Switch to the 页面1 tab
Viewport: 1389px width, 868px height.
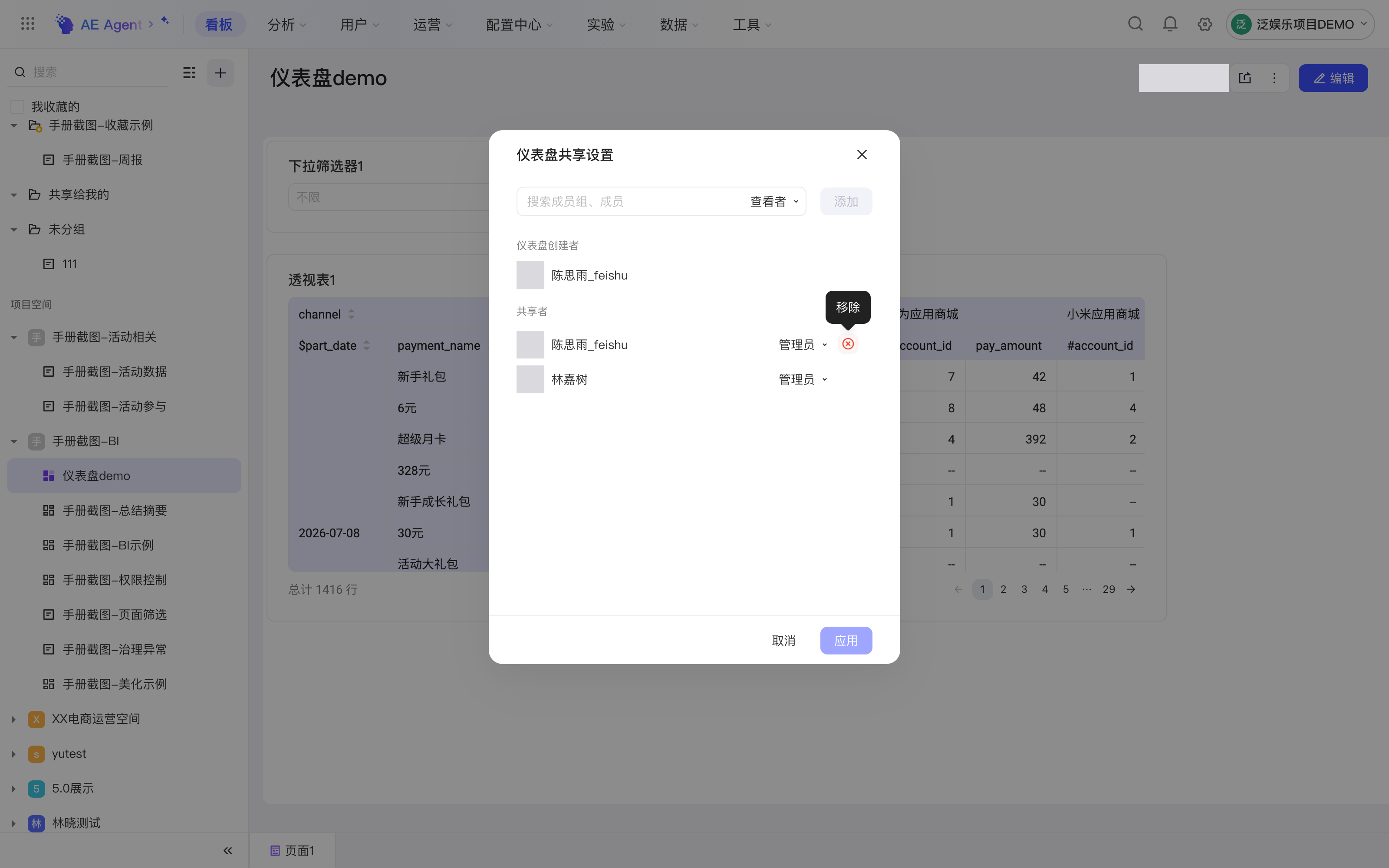click(x=293, y=850)
